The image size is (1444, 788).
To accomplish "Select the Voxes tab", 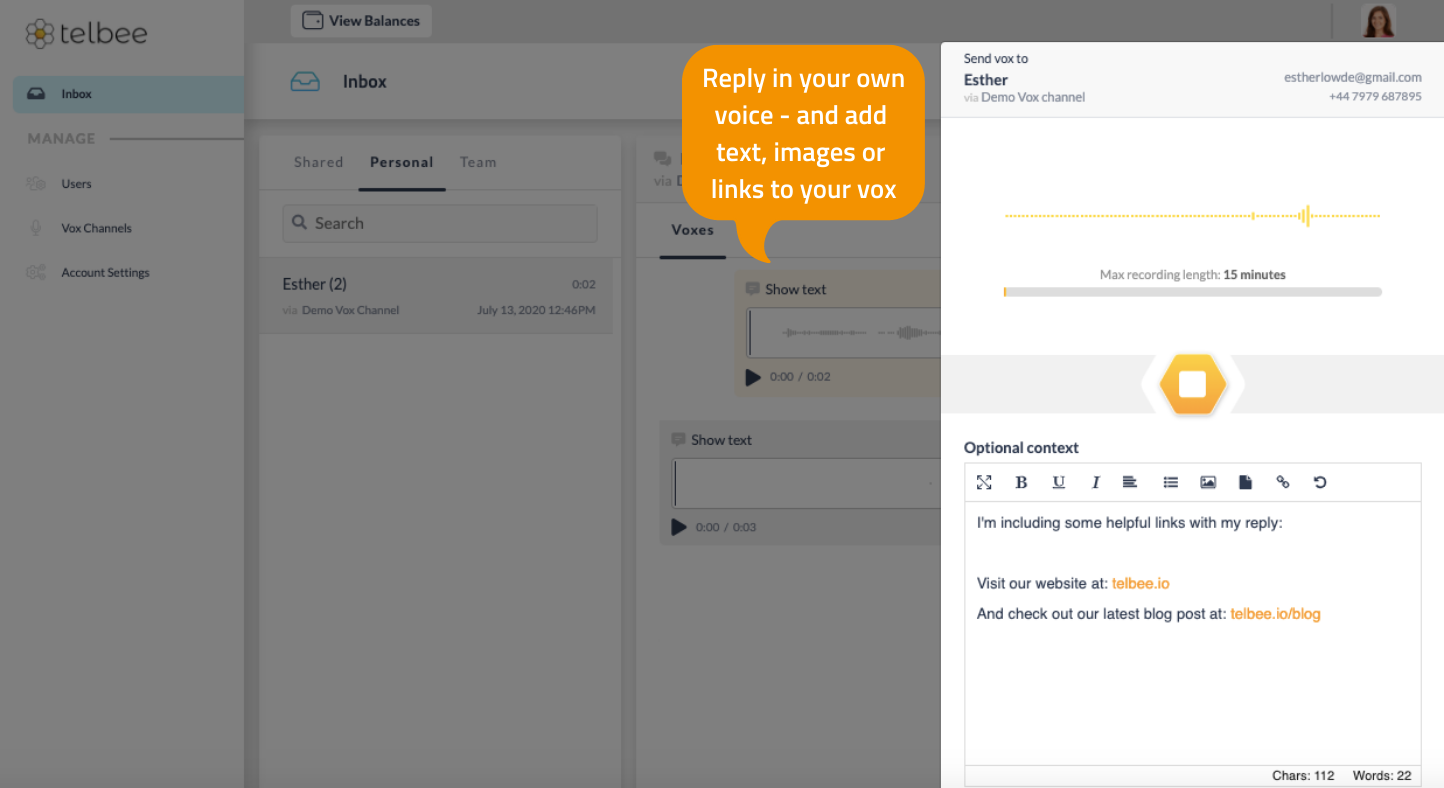I will click(692, 230).
